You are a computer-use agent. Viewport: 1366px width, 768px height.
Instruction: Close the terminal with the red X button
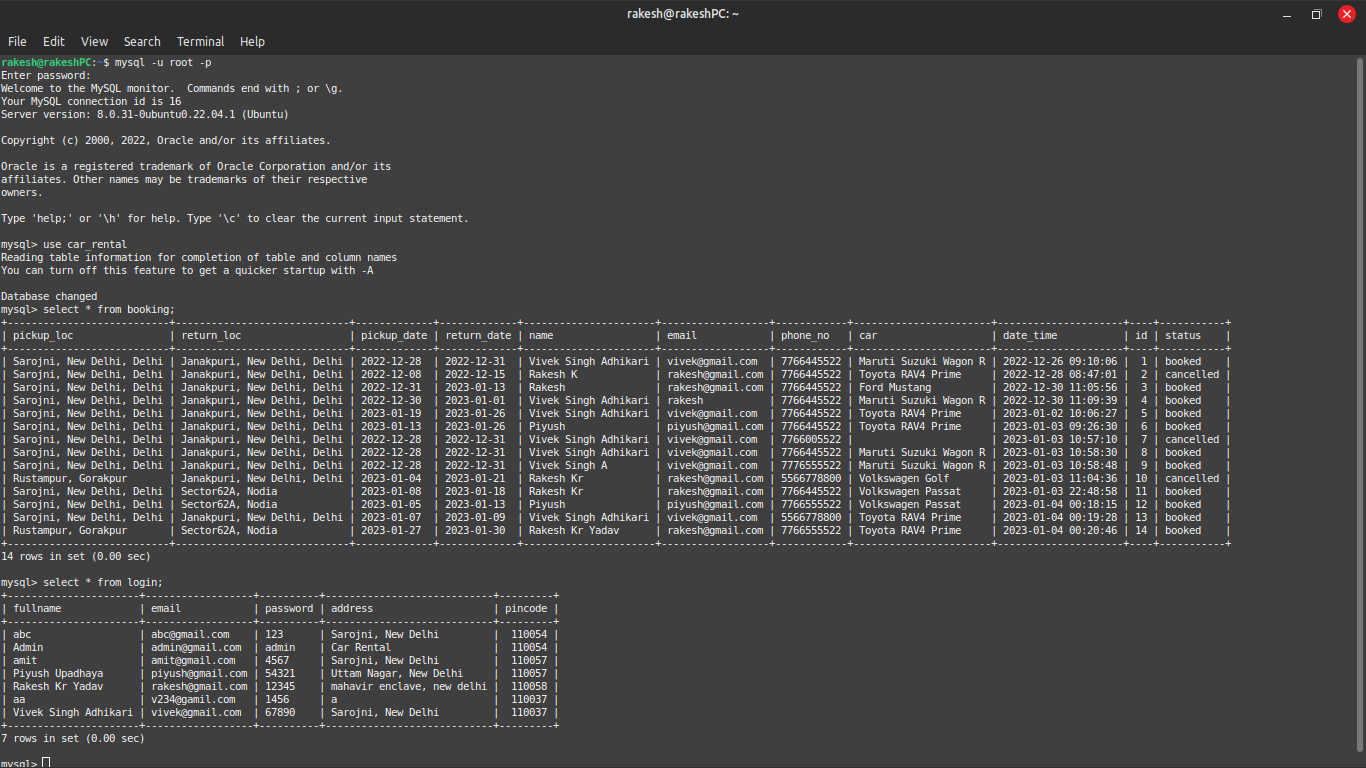(x=1346, y=14)
